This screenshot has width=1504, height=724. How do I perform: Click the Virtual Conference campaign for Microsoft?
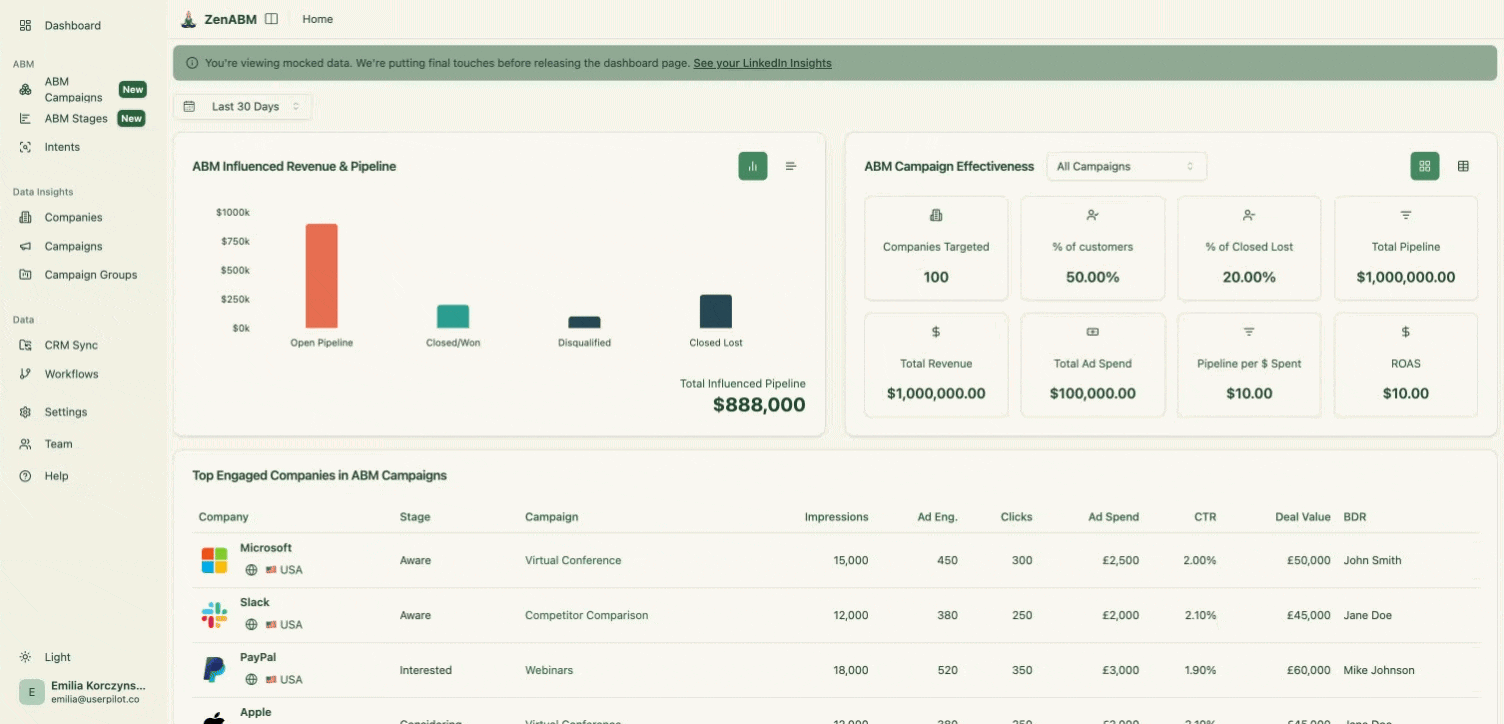[x=573, y=560]
